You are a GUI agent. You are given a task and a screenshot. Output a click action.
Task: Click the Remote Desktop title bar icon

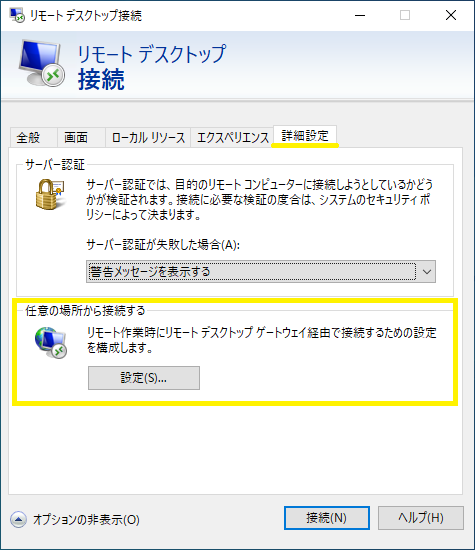tap(17, 15)
